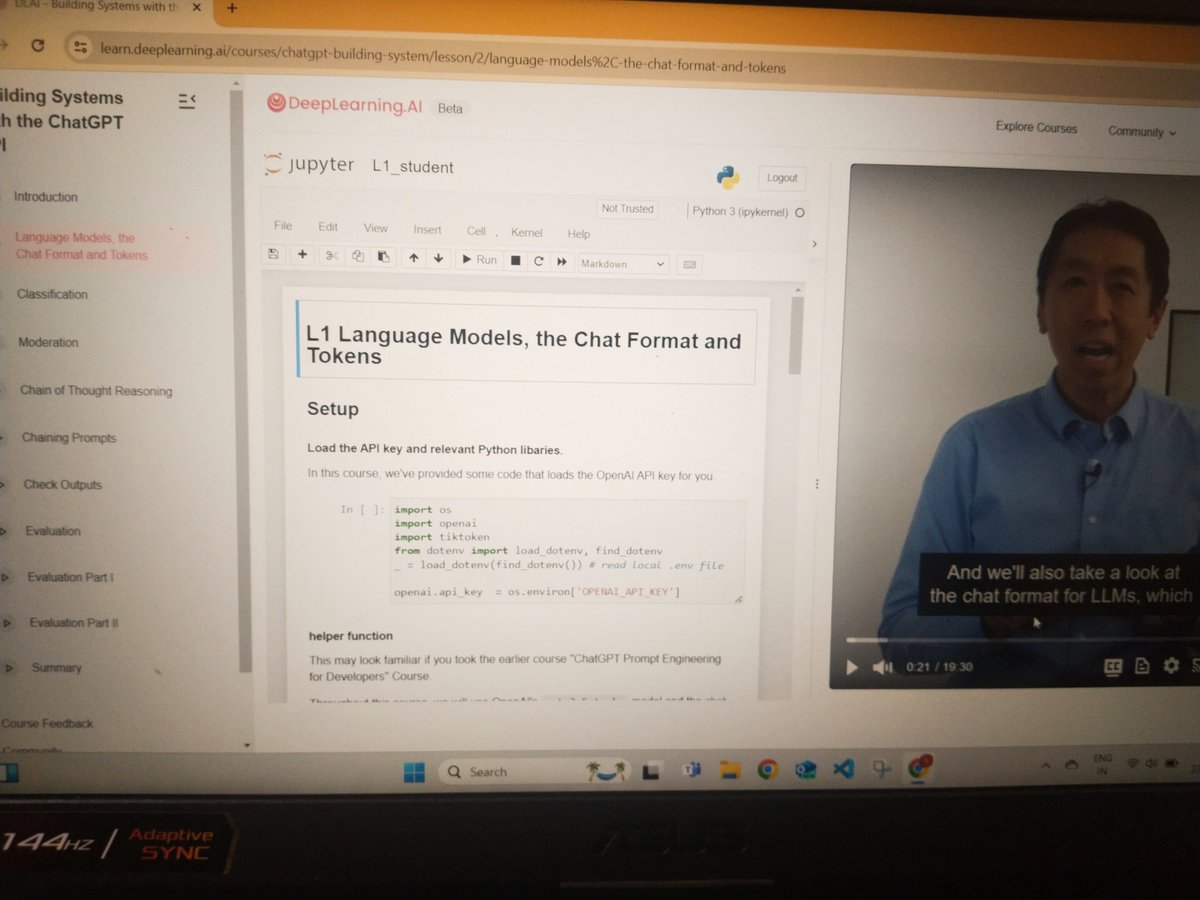Click the browser reload button
The image size is (1200, 900).
(37, 45)
